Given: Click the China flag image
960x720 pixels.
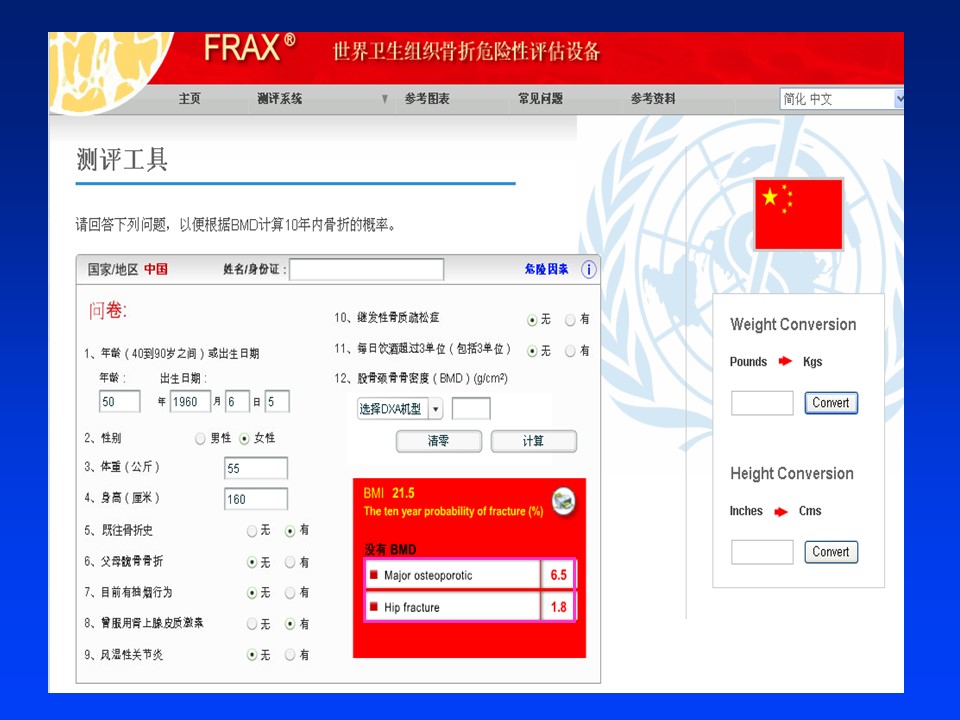Looking at the screenshot, I should (798, 214).
